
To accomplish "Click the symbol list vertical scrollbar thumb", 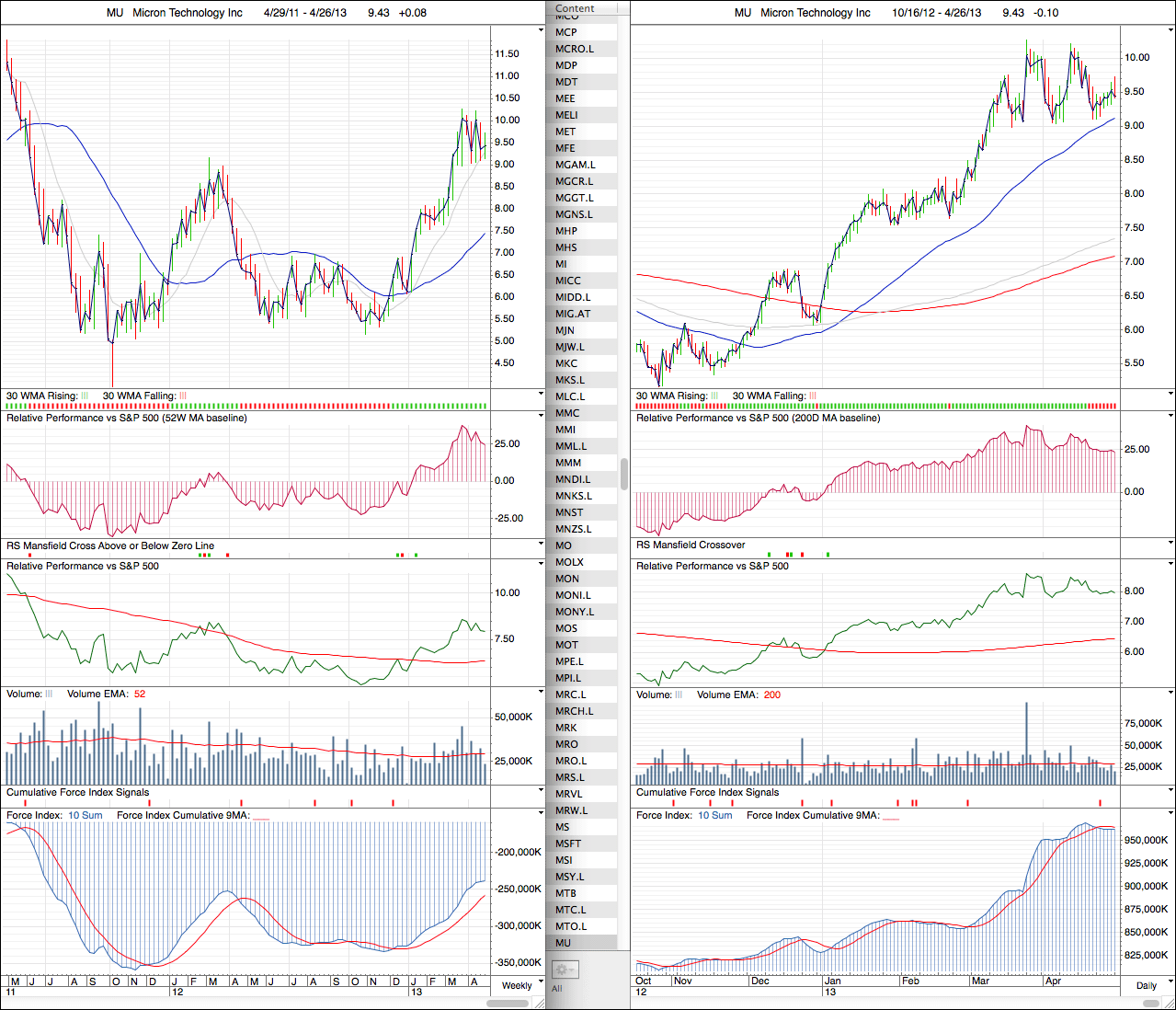I will tap(624, 474).
